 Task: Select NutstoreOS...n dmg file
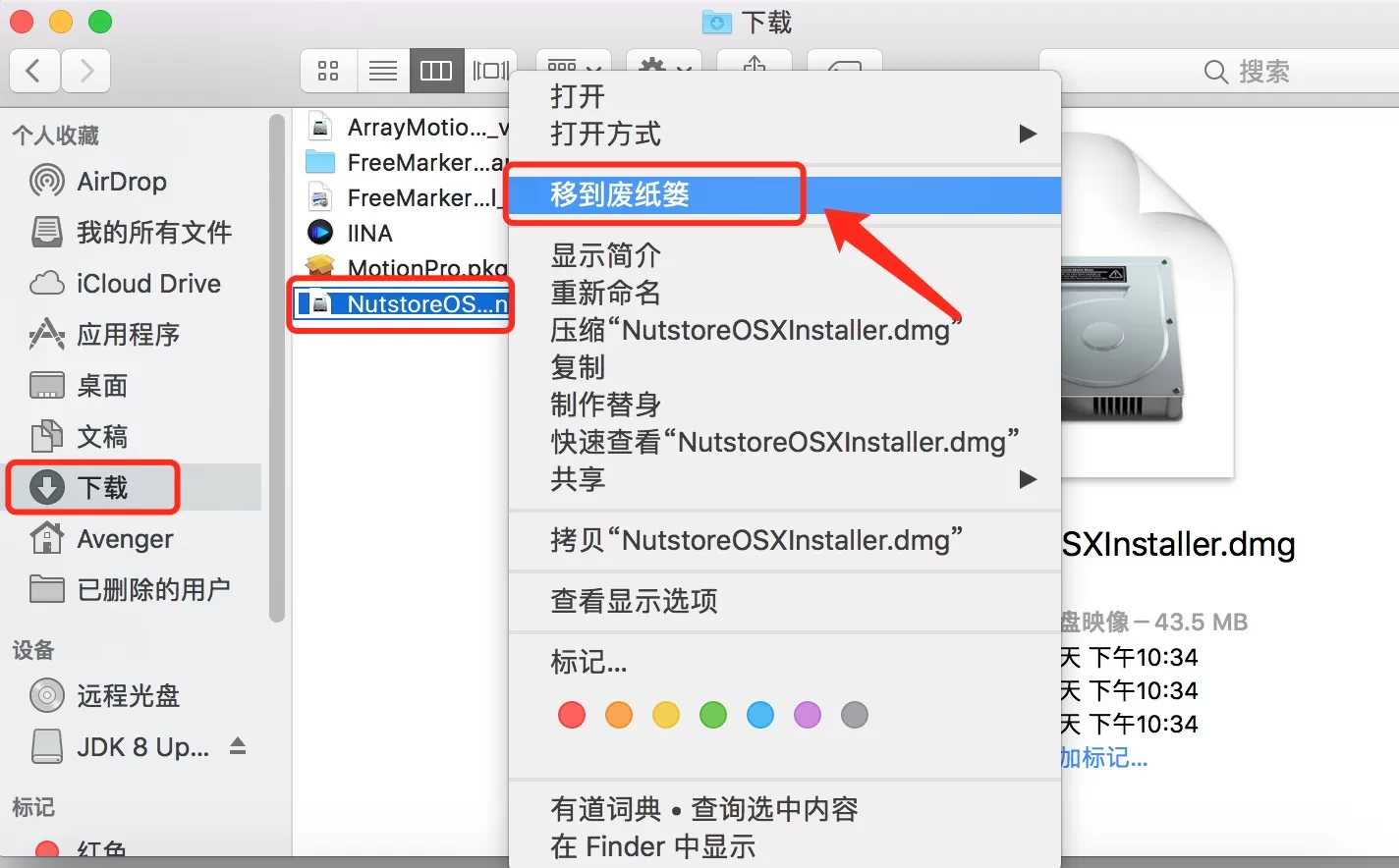403,304
